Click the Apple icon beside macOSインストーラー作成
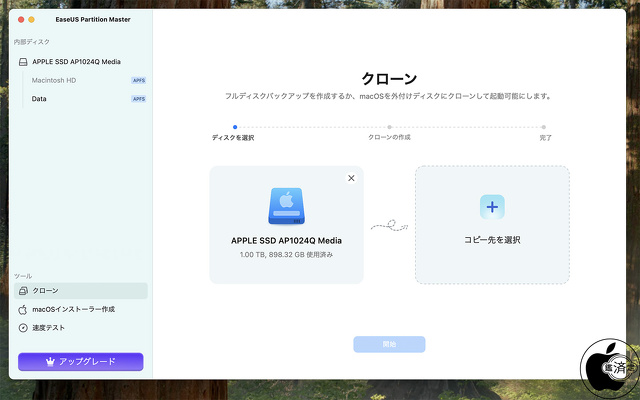 point(23,309)
